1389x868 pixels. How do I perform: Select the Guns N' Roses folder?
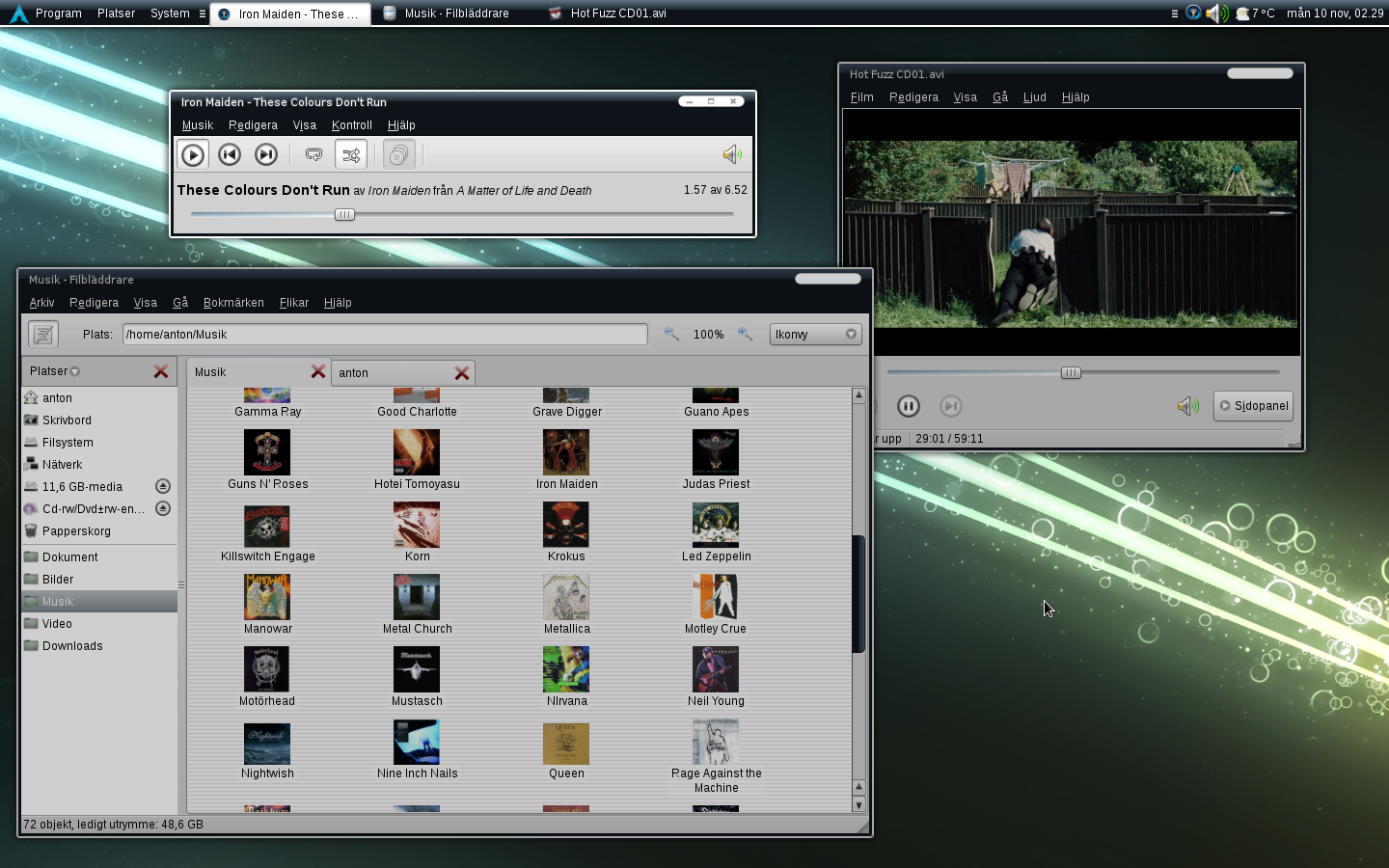point(267,460)
